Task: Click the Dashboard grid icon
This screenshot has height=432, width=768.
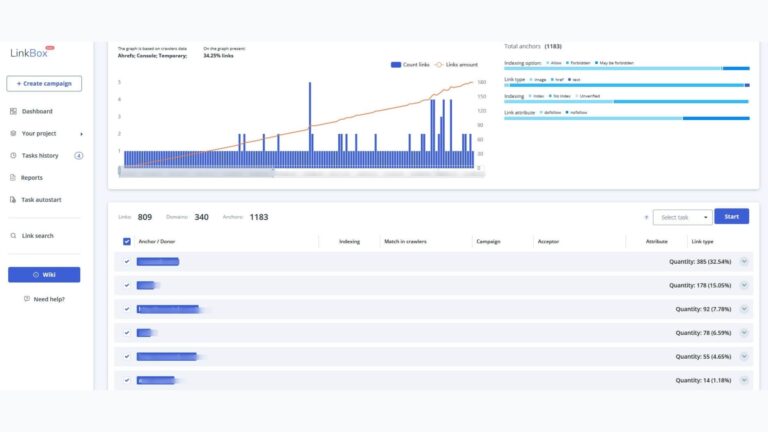Action: coord(13,111)
